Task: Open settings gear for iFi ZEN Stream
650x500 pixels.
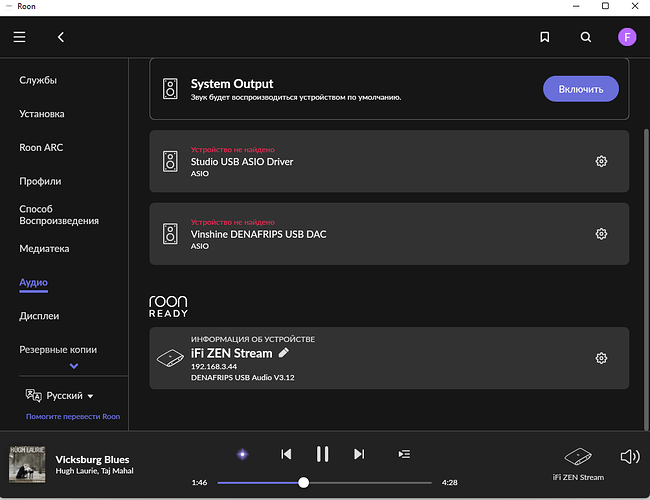Action: point(601,358)
